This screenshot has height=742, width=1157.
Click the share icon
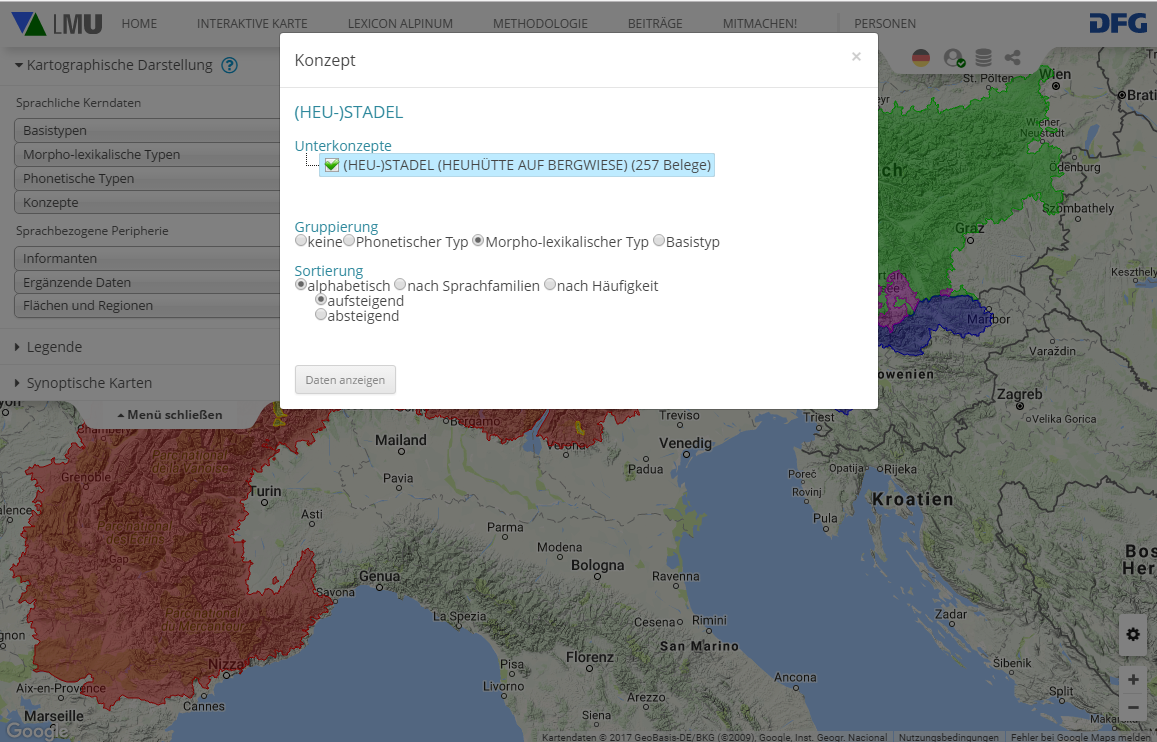click(x=1013, y=58)
